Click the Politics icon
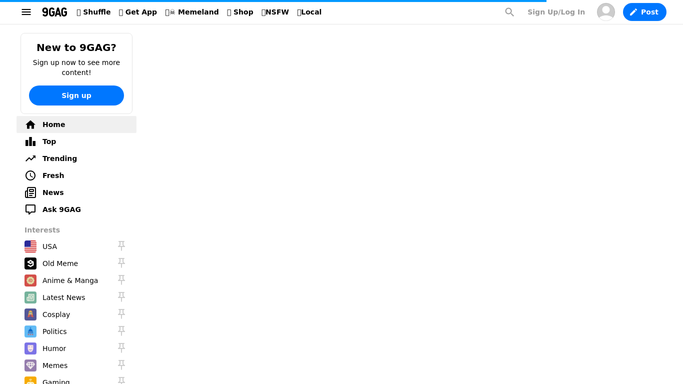 [x=30, y=331]
